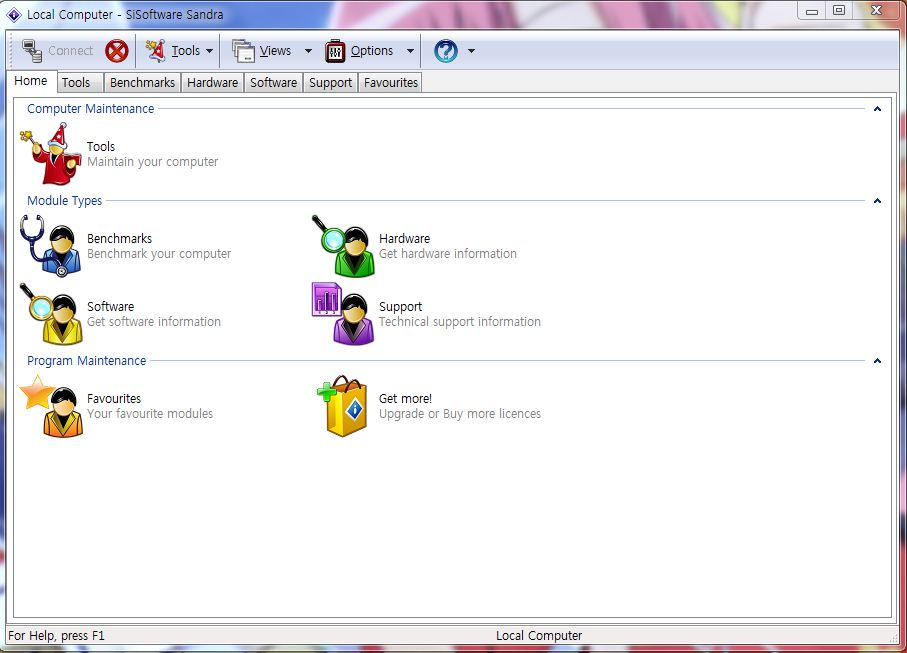Click the Favourites module title
The image size is (907, 653).
click(x=114, y=399)
